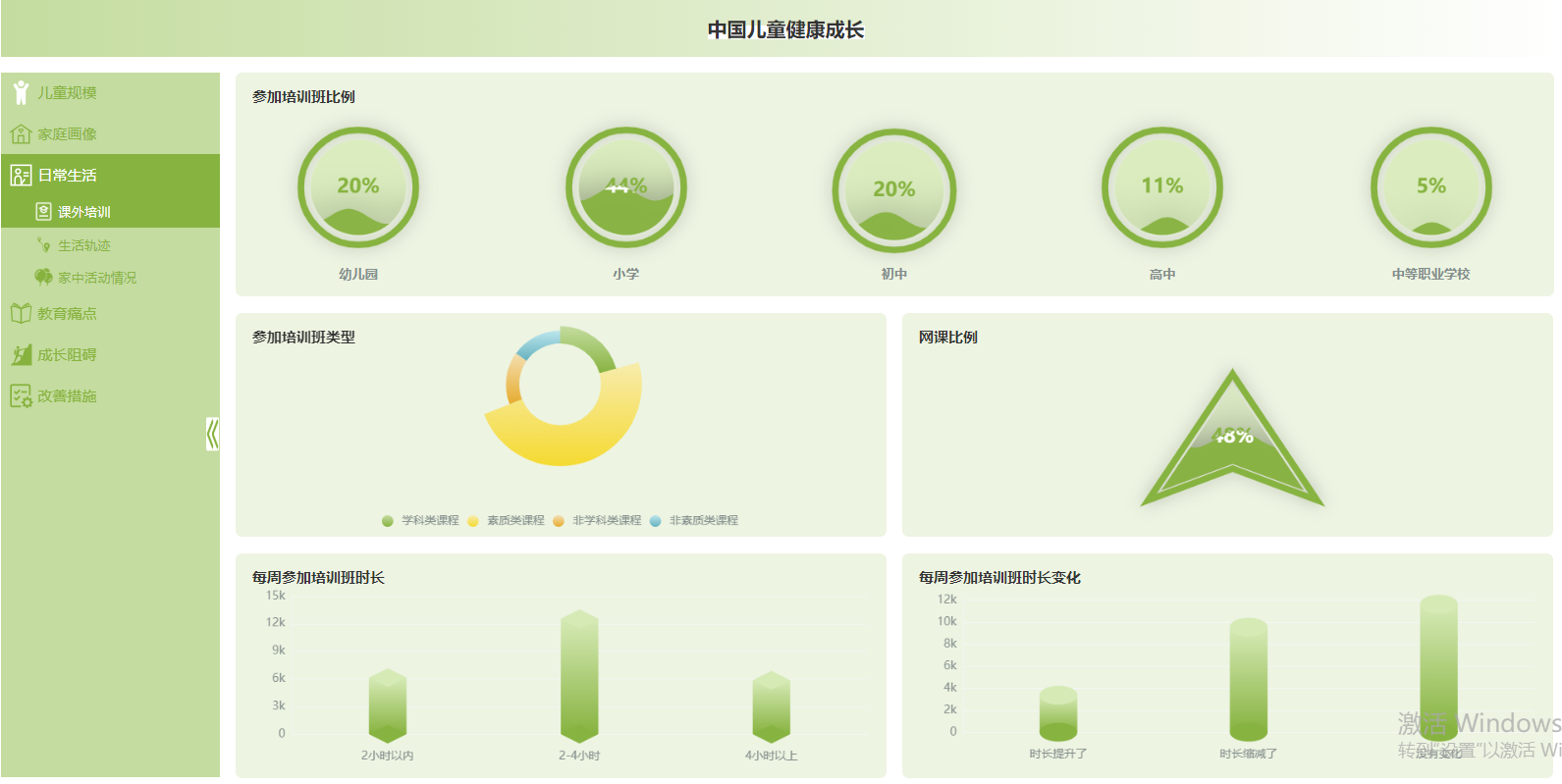The height and width of the screenshot is (784, 1562).
Task: Open the 成长阻碍 menu item
Action: point(110,354)
